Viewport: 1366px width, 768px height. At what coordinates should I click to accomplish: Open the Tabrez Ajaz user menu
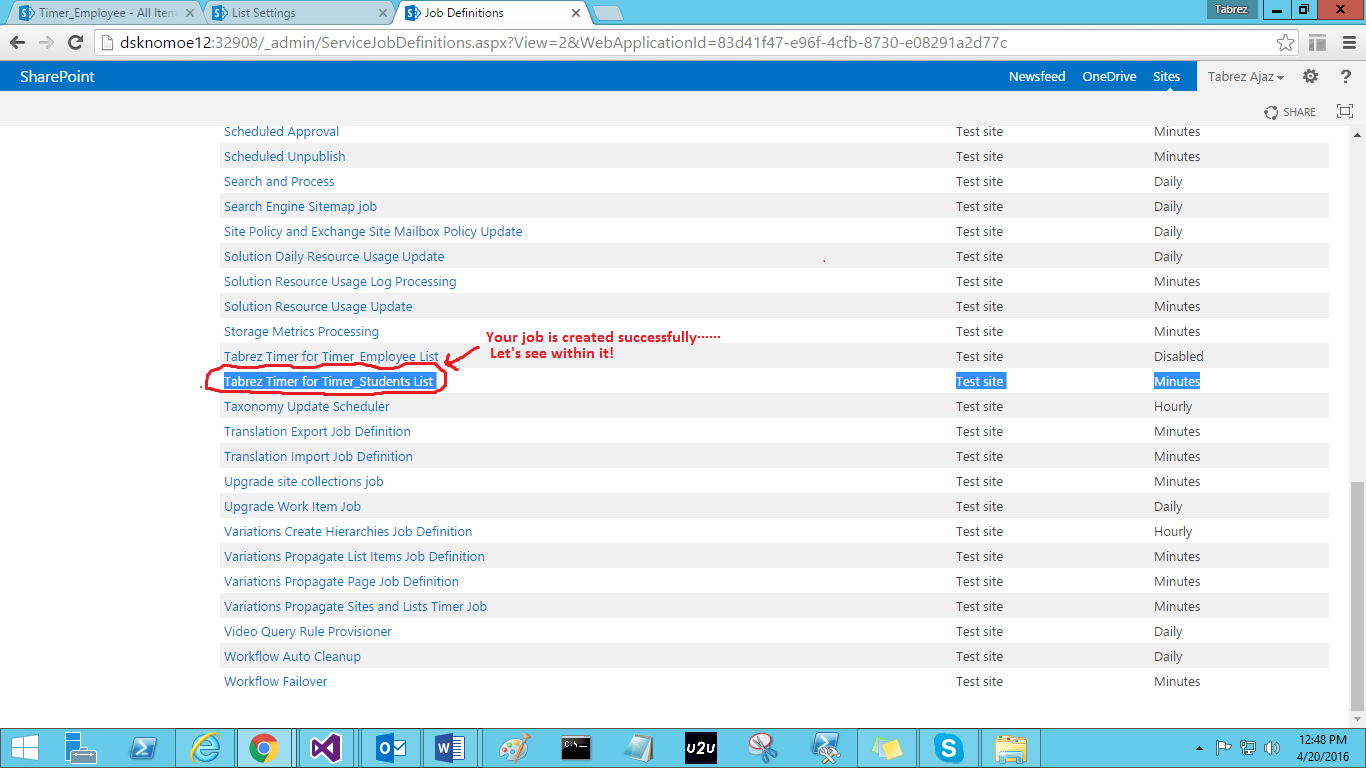click(1243, 76)
